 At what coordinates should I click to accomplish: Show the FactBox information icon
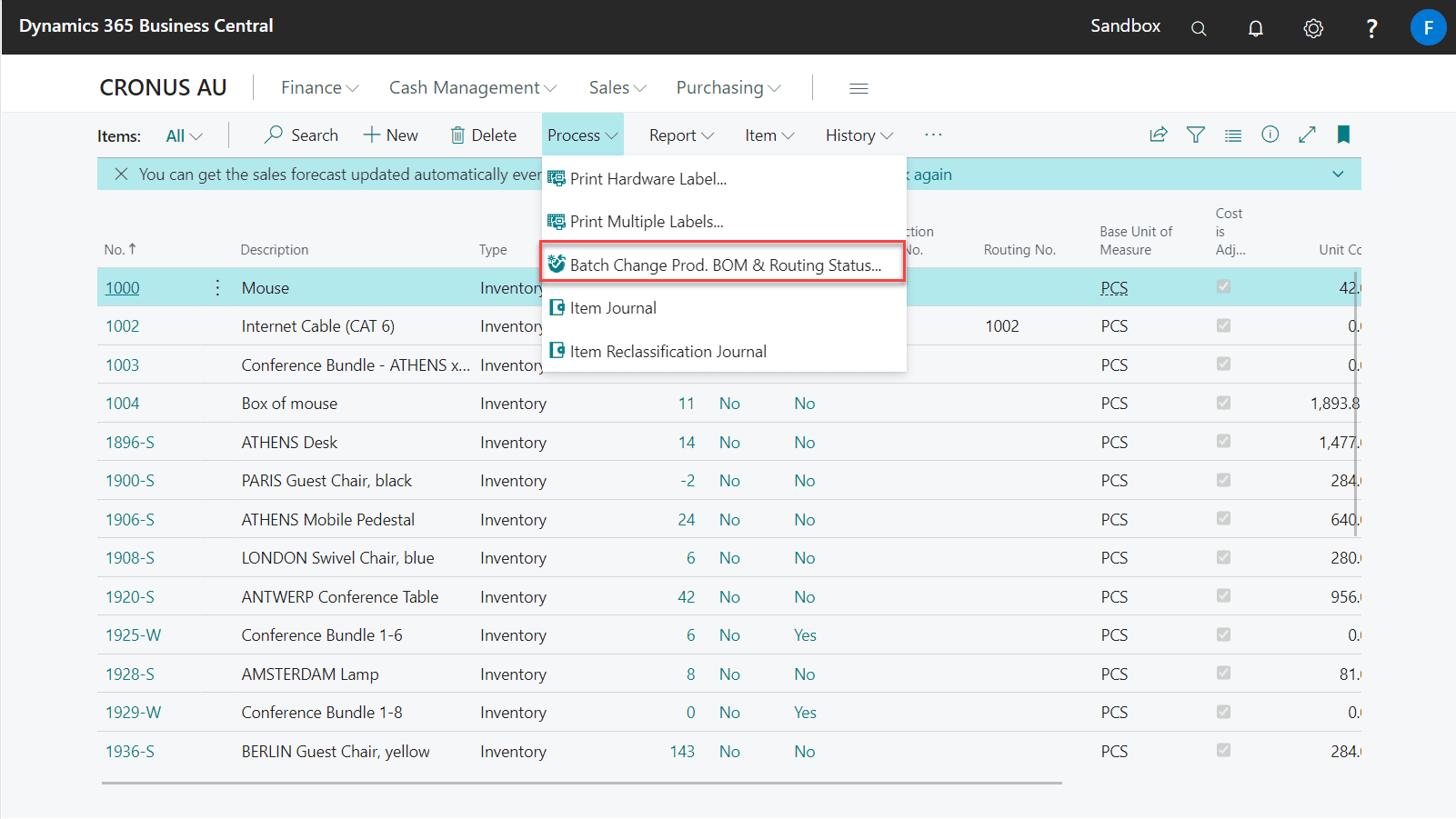coord(1270,135)
